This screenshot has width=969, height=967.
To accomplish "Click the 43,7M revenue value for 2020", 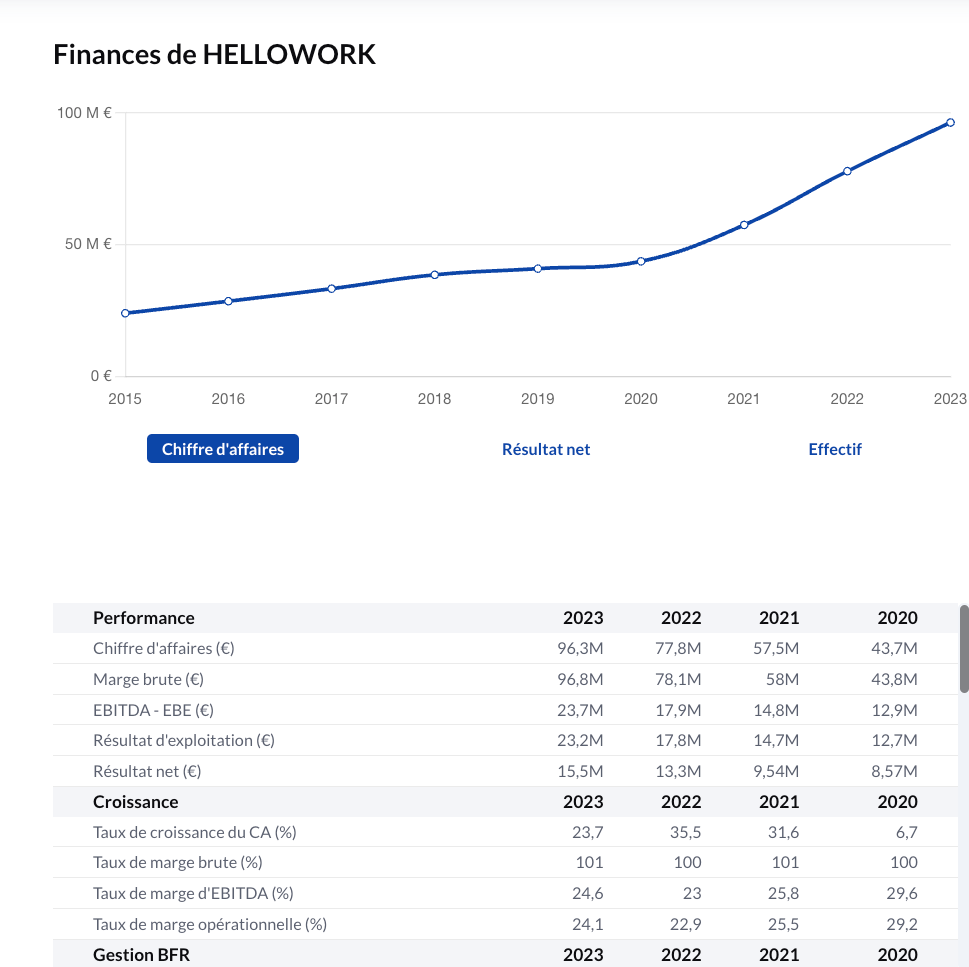I will tap(894, 648).
